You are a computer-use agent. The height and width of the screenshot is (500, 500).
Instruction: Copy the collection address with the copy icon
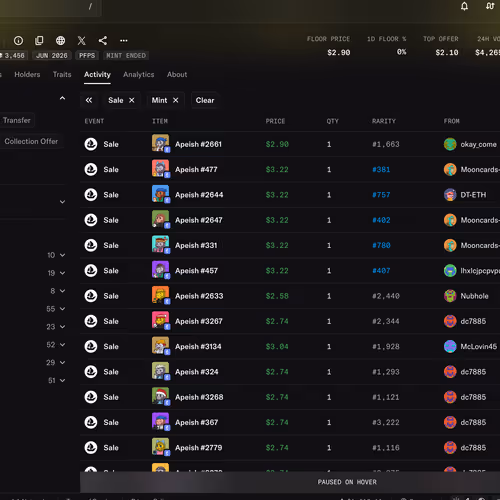(39, 41)
